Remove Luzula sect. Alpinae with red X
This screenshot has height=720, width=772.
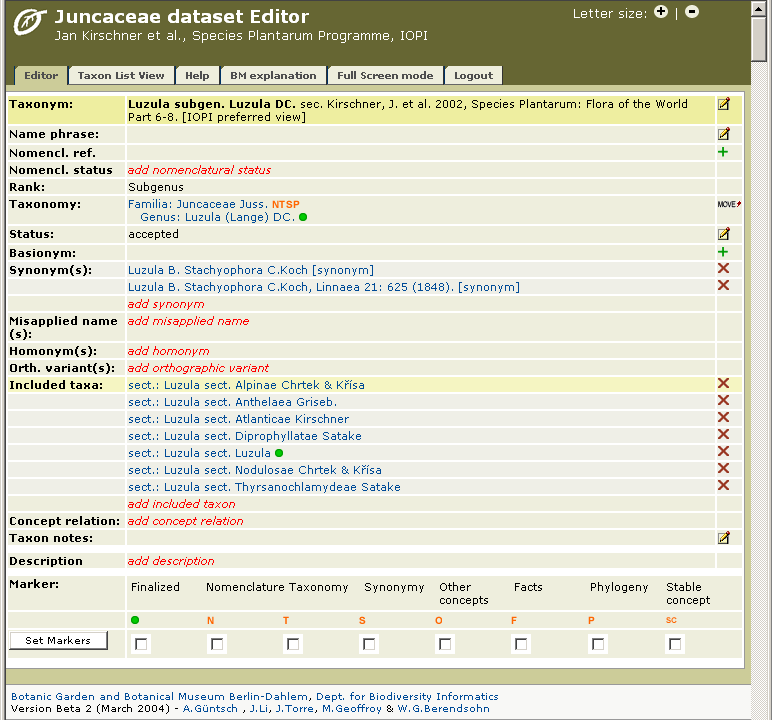point(724,384)
